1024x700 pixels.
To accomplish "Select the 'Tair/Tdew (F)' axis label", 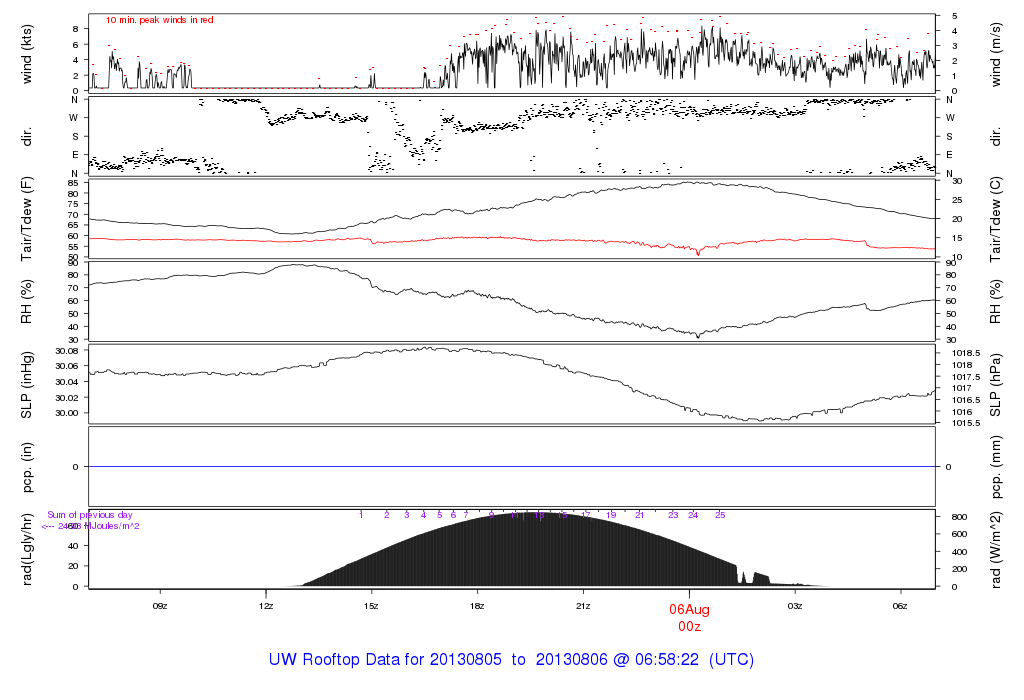I will [27, 218].
